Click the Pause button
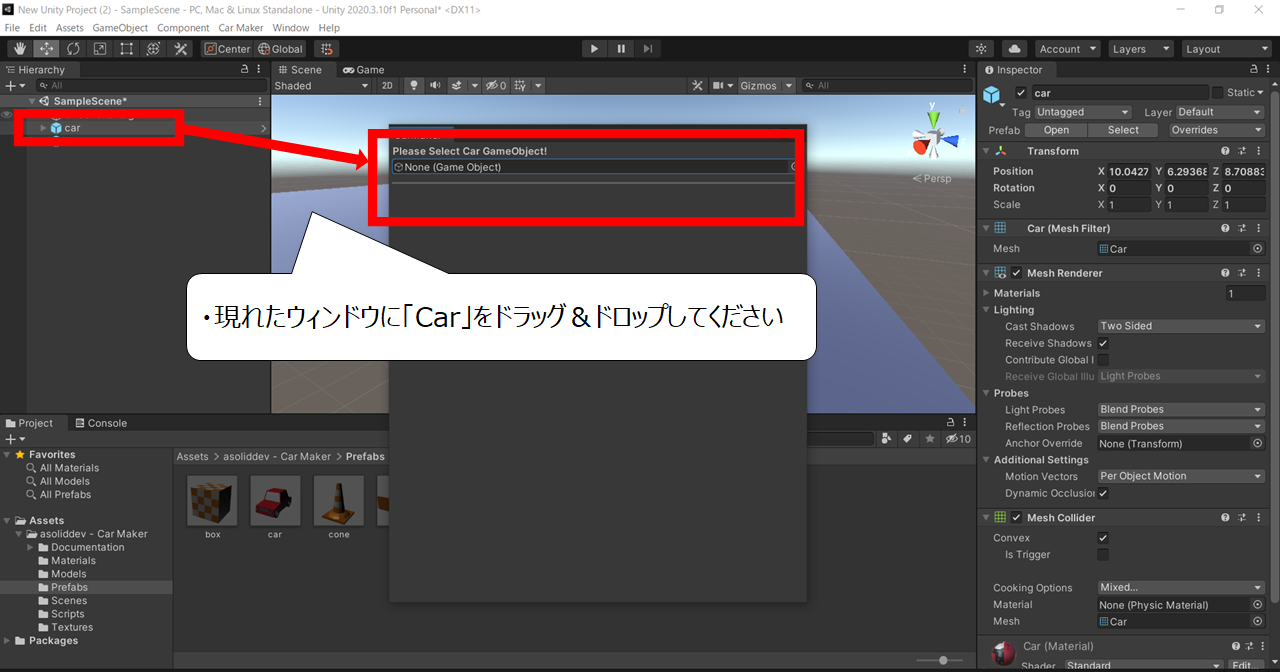Screen dimensions: 1280x672 [x=621, y=49]
